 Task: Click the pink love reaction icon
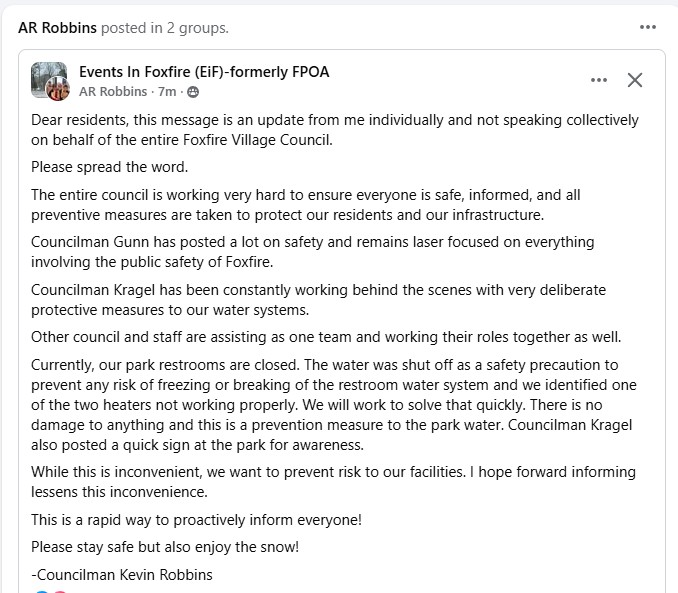[x=58, y=592]
